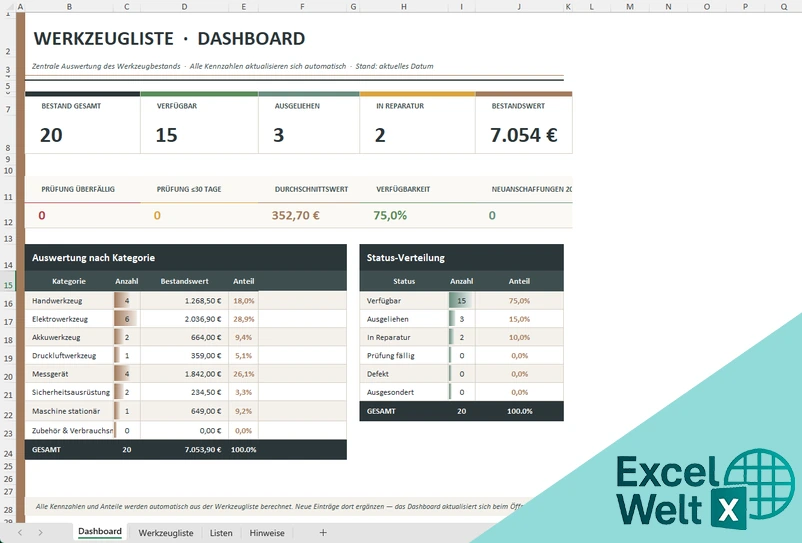Select the Auswertung nach Kategorie header
The height and width of the screenshot is (543, 802).
tap(186, 258)
